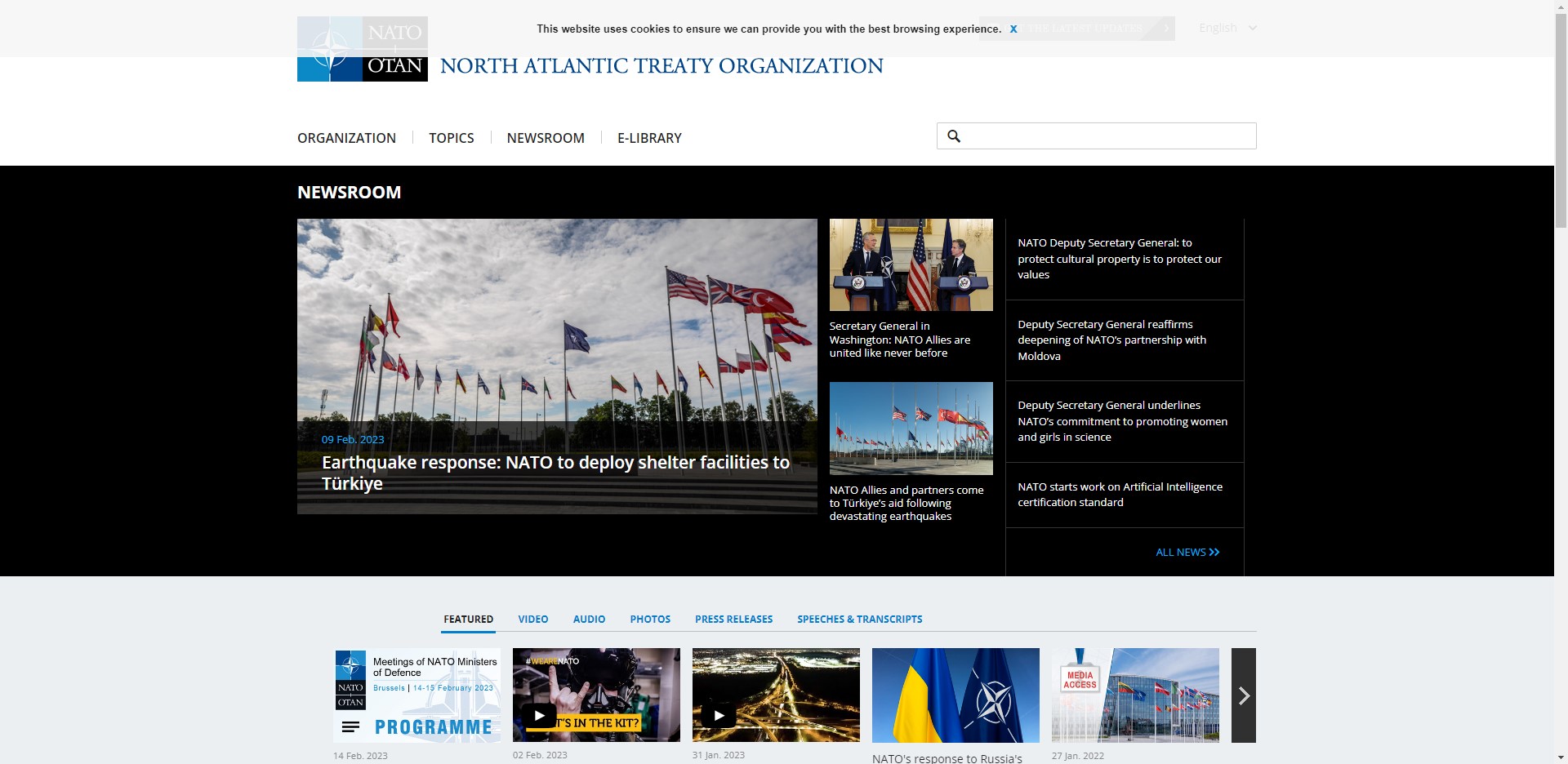Click the NEWSROOM section heading
This screenshot has width=1568, height=764.
pyautogui.click(x=349, y=193)
